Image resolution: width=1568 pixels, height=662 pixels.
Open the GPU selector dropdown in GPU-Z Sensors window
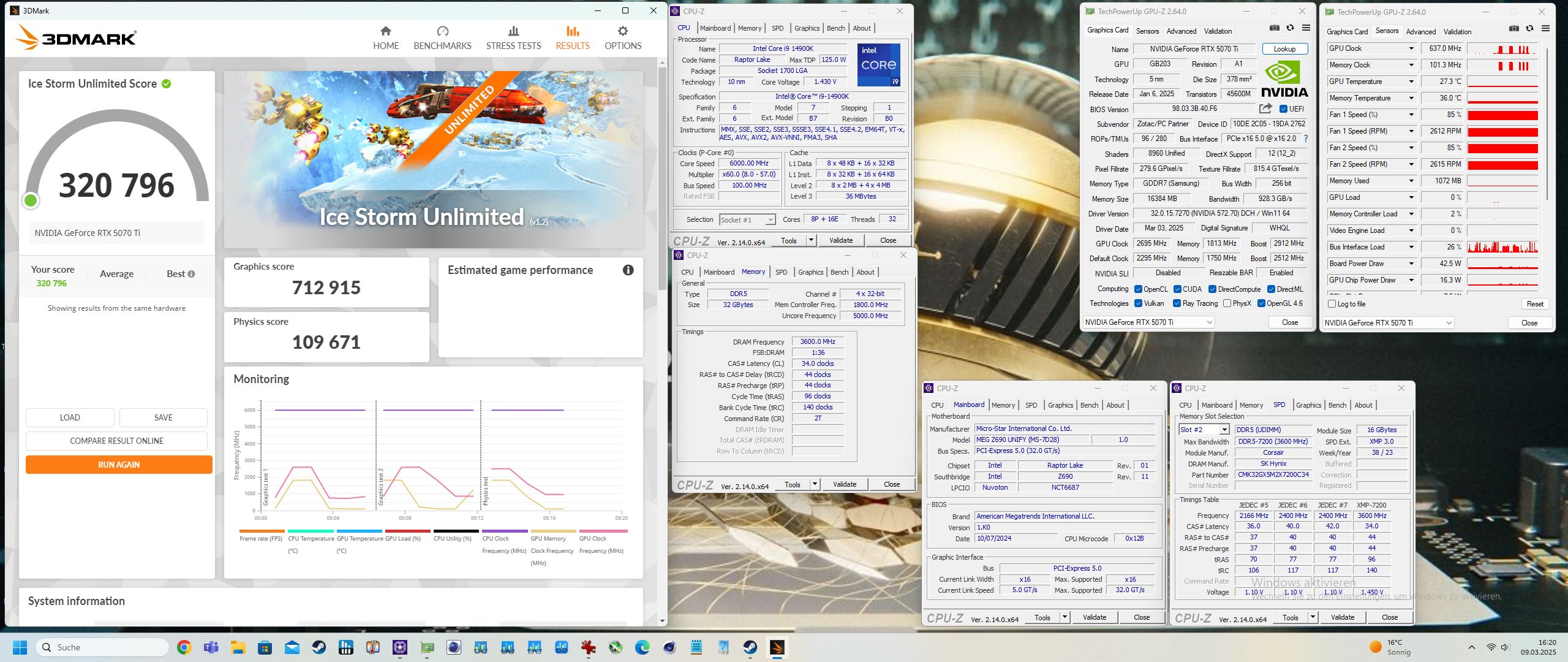pos(1388,323)
